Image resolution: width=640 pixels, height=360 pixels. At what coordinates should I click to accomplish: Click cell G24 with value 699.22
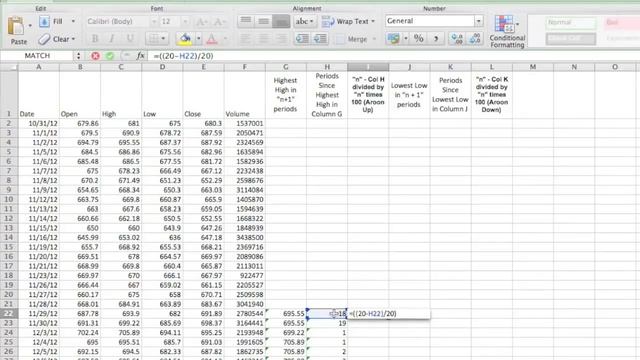[x=286, y=333]
